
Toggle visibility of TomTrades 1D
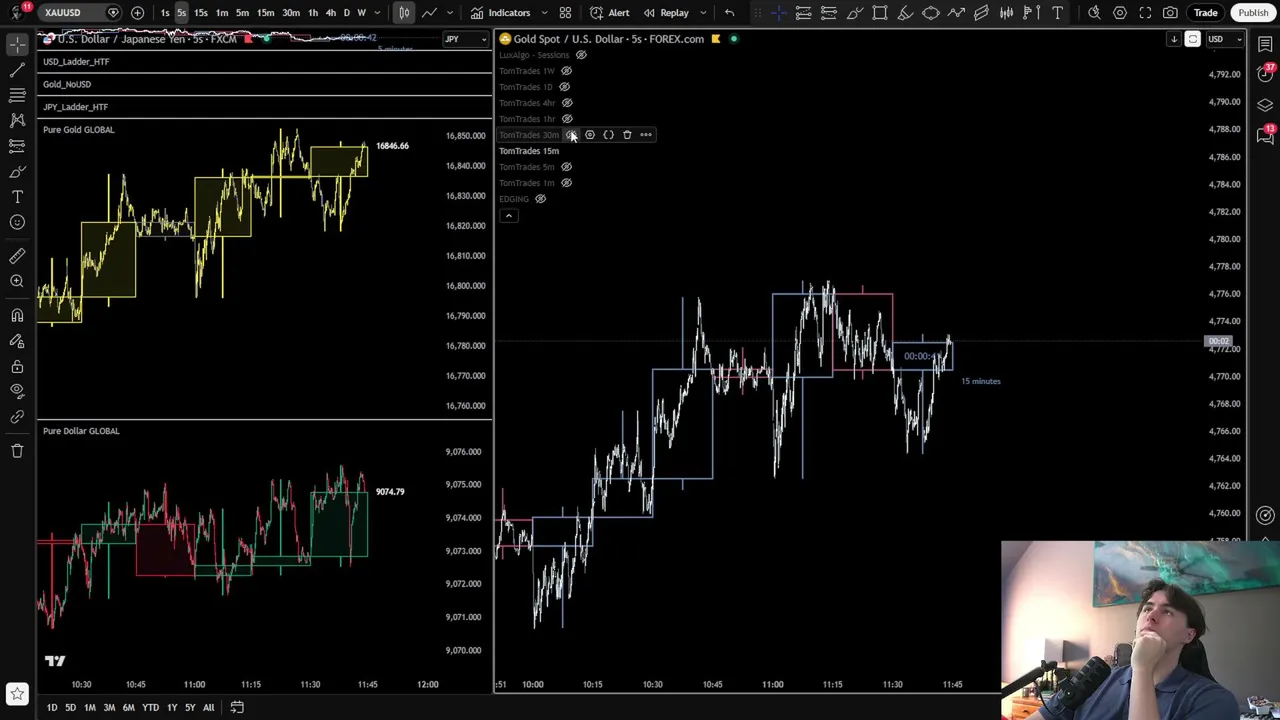[564, 87]
